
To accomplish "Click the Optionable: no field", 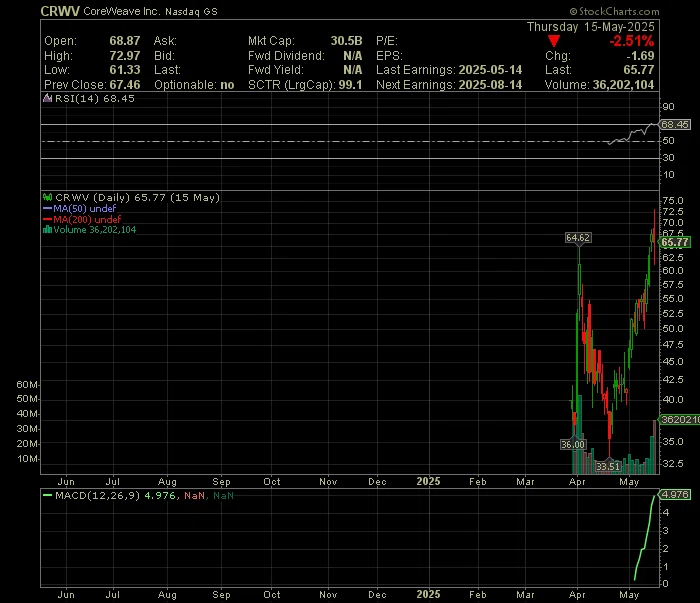I will 194,85.
